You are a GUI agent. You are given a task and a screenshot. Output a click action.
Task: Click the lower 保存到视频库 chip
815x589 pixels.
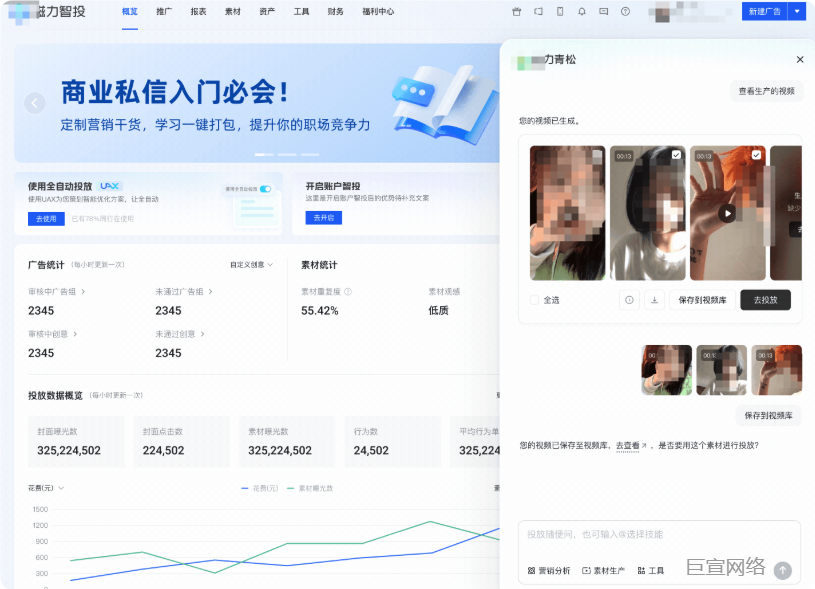[769, 415]
